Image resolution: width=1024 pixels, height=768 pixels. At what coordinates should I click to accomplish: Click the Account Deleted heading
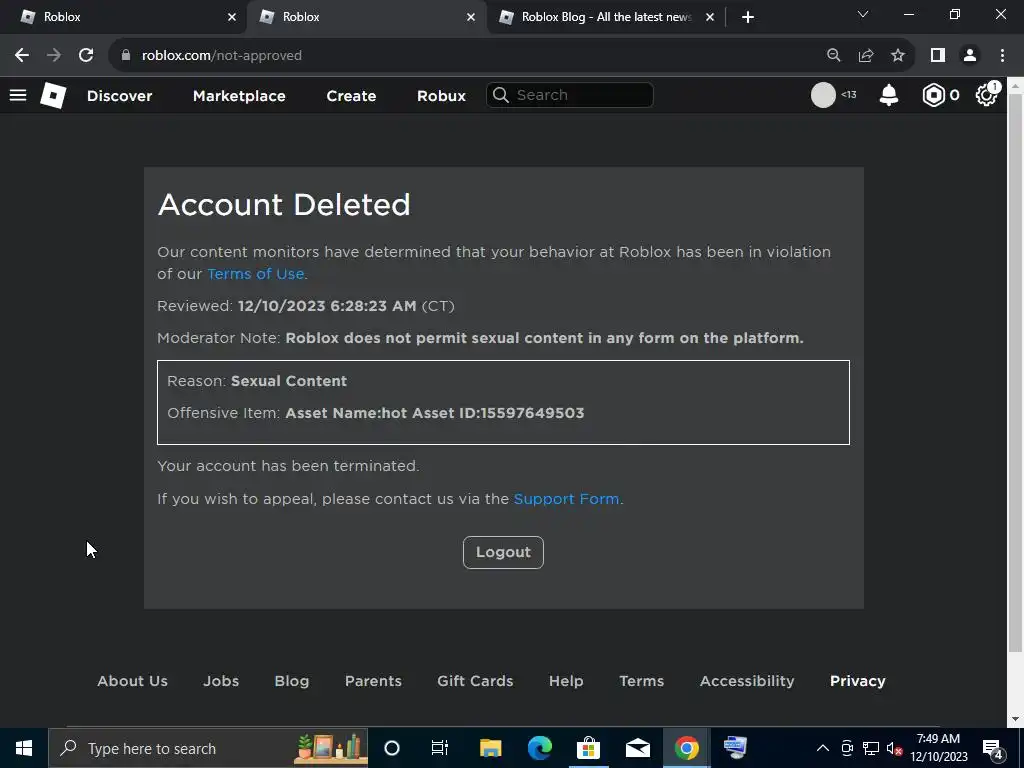coord(284,205)
